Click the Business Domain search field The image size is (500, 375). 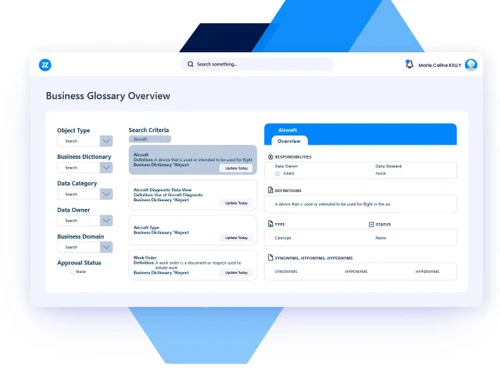pos(79,247)
